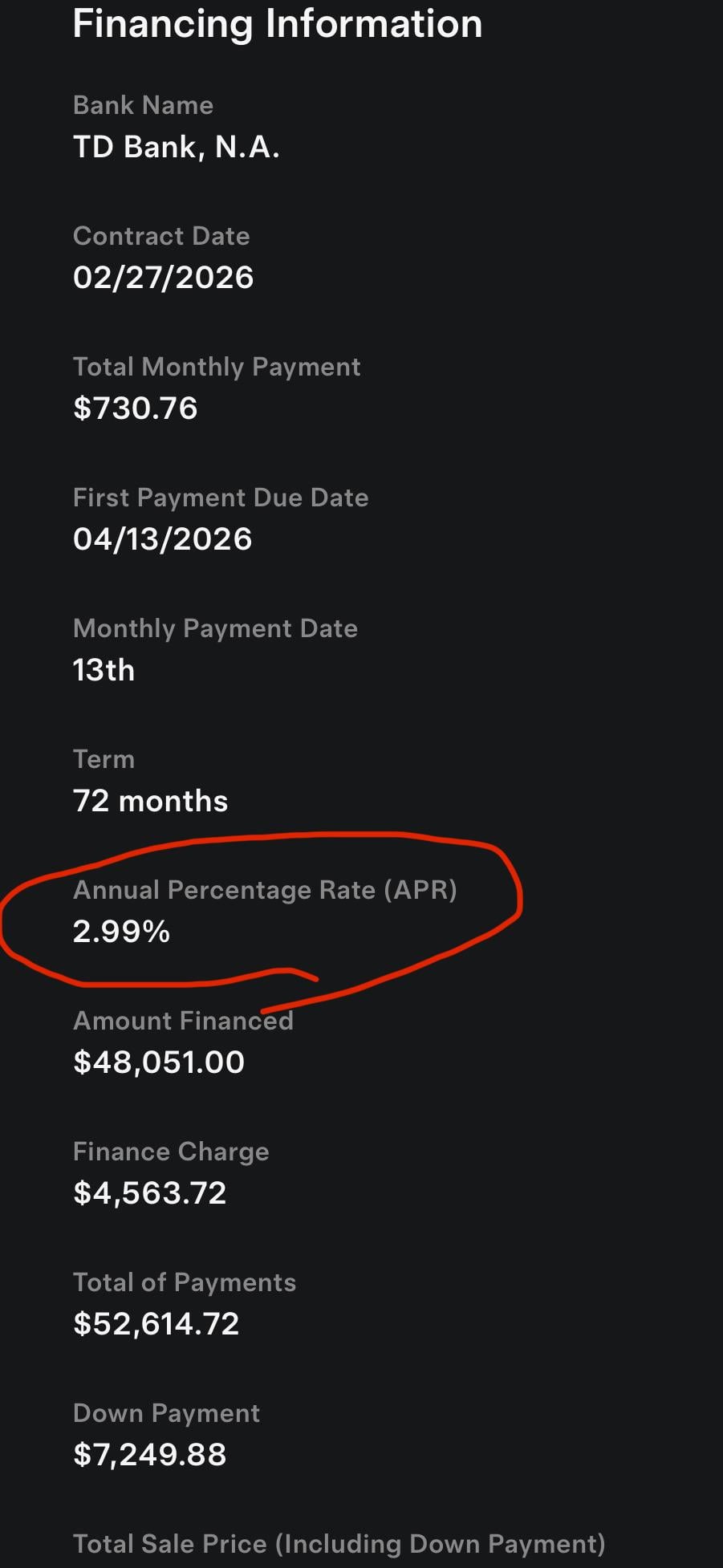
Task: Tap the Total Sale Price label
Action: 339,1544
